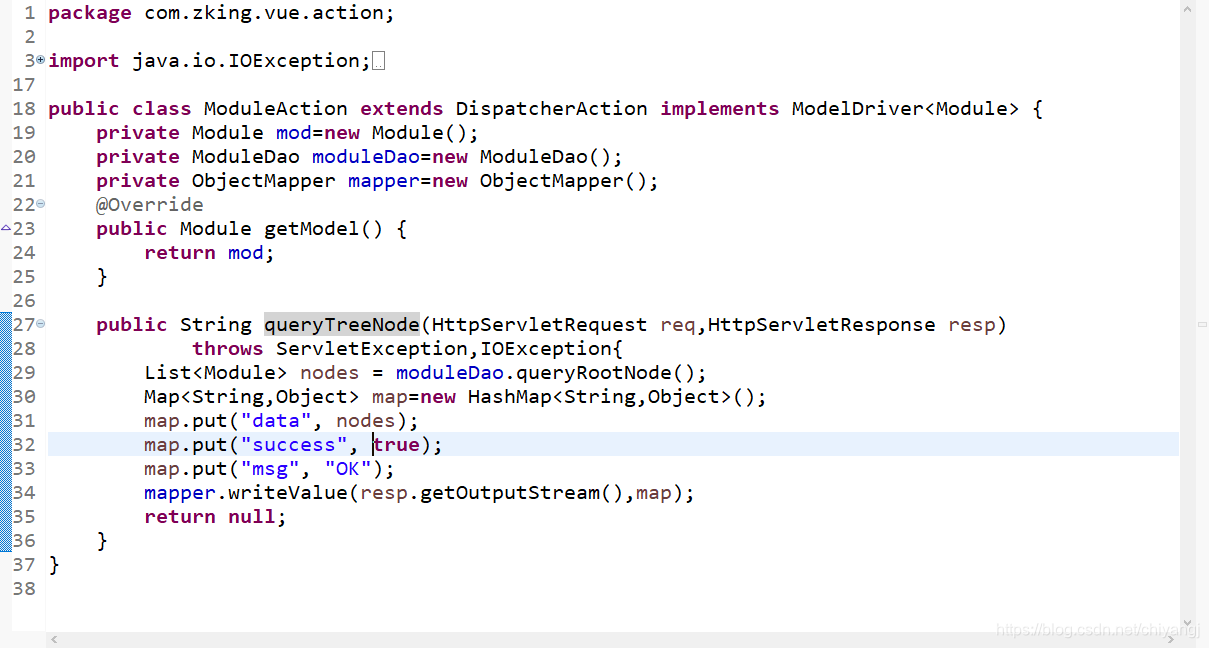
Task: Click 'return mod;' statement on line 24
Action: click(210, 253)
